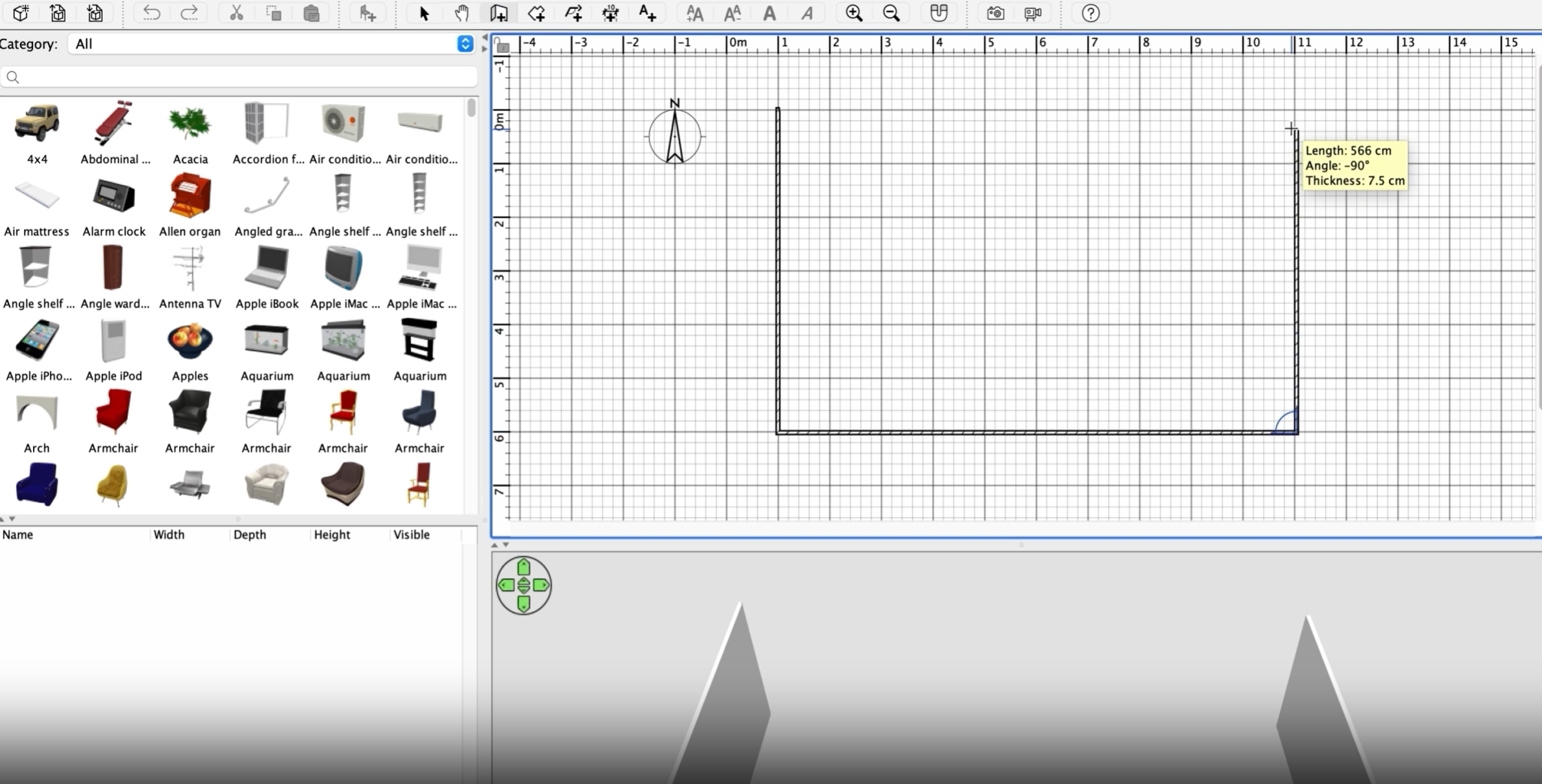Select the Create rooms tool
The height and width of the screenshot is (784, 1542).
(536, 13)
